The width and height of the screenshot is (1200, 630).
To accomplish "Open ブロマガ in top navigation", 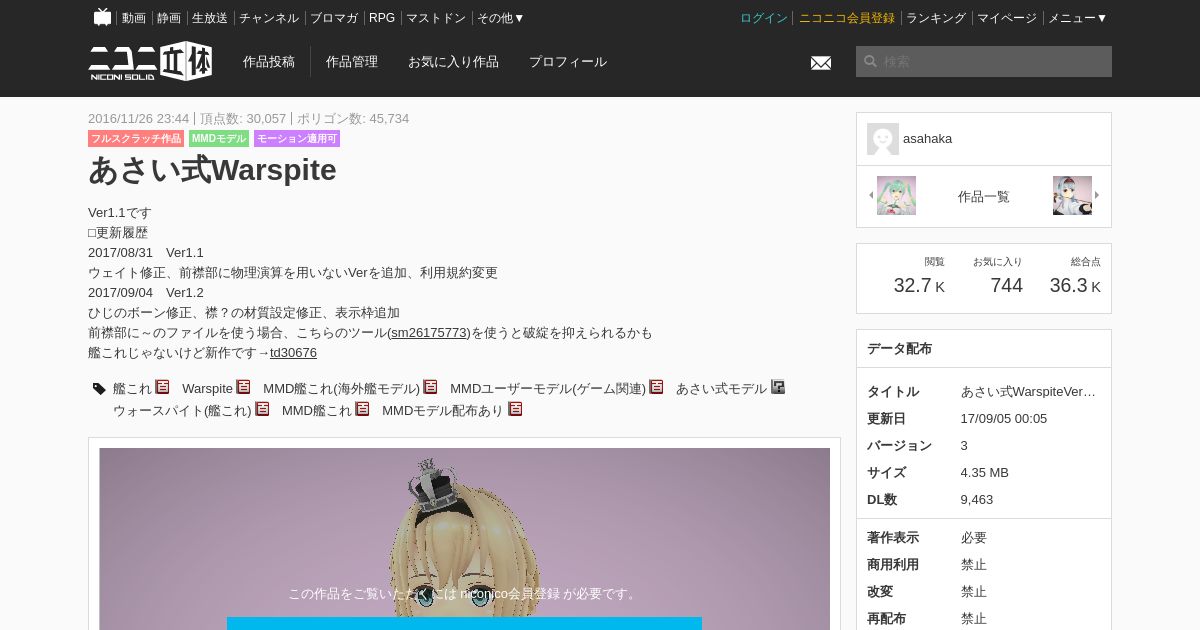I will pyautogui.click(x=334, y=18).
